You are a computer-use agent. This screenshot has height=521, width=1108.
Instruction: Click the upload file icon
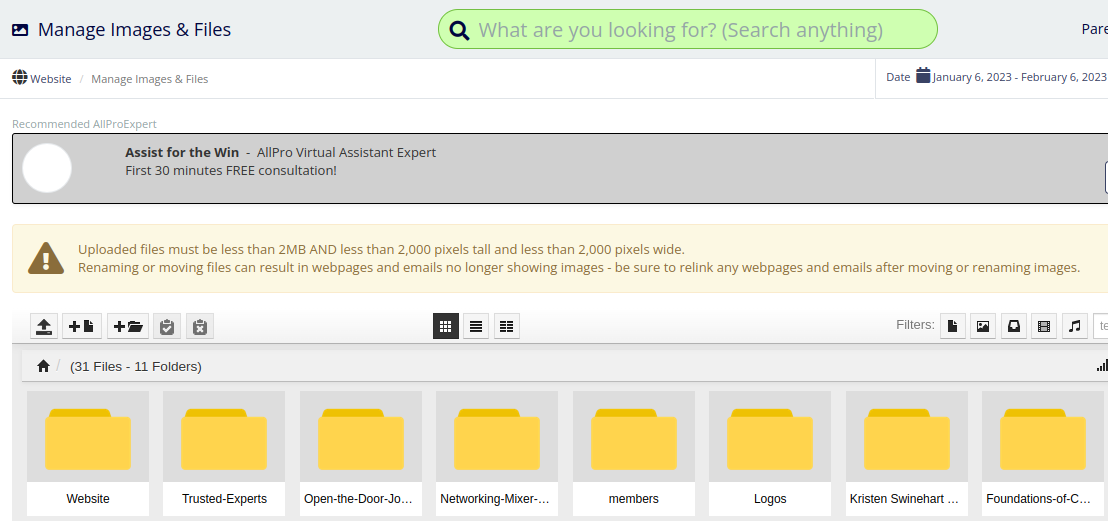[x=44, y=326]
